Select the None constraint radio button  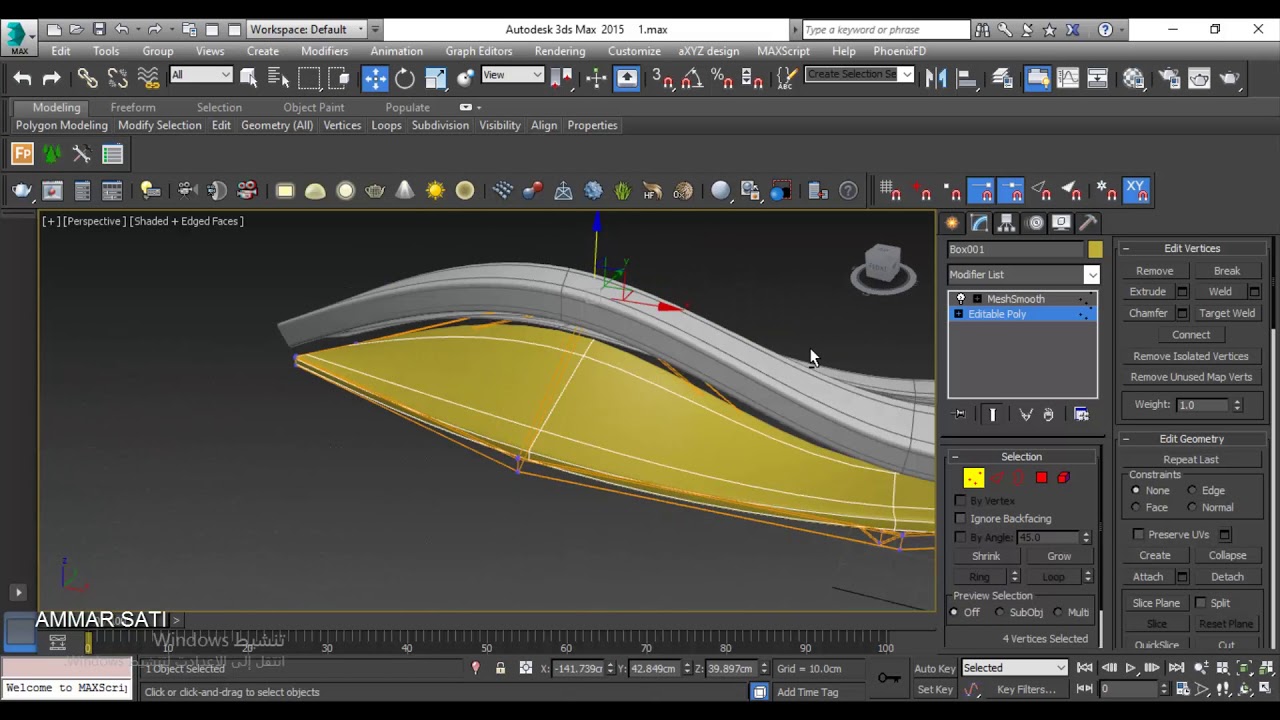[x=1135, y=491]
